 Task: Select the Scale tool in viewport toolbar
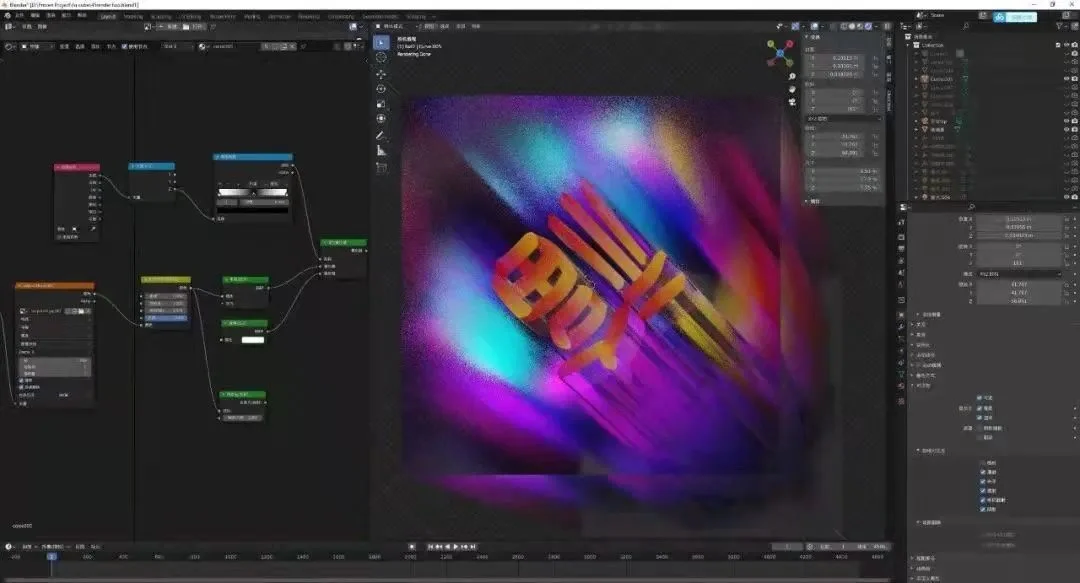point(381,104)
